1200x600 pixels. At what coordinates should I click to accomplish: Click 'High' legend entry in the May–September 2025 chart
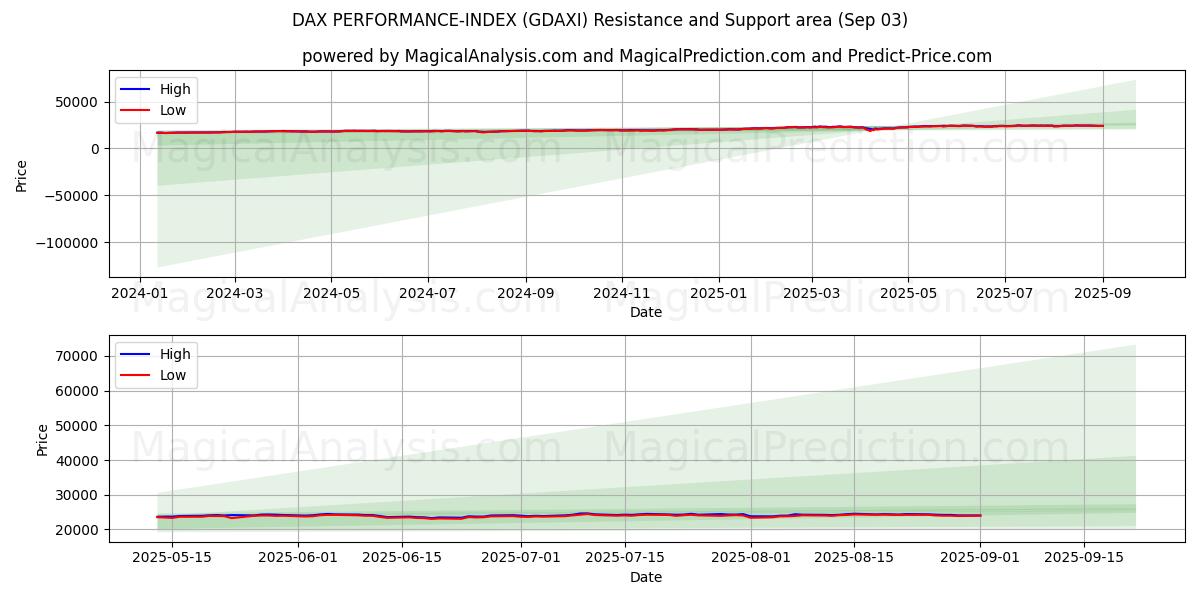click(x=156, y=354)
